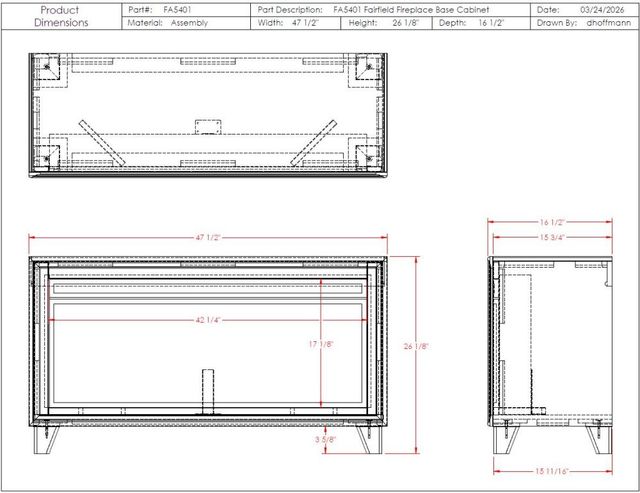Screen dimensions: 640x493
Task: Click the 3 5/8" leg height dimension
Action: (x=325, y=440)
